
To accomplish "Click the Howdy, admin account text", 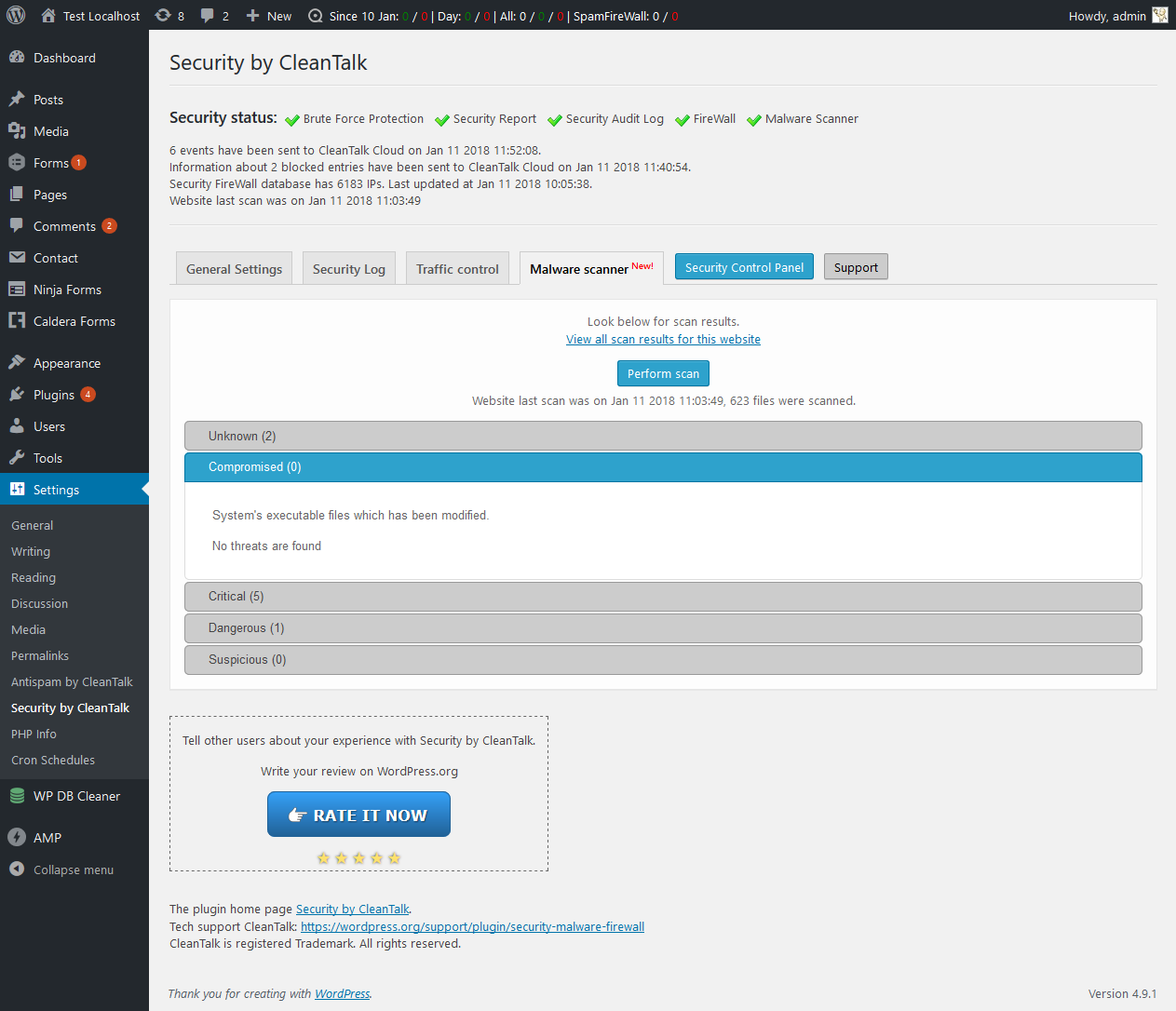I will [1107, 16].
